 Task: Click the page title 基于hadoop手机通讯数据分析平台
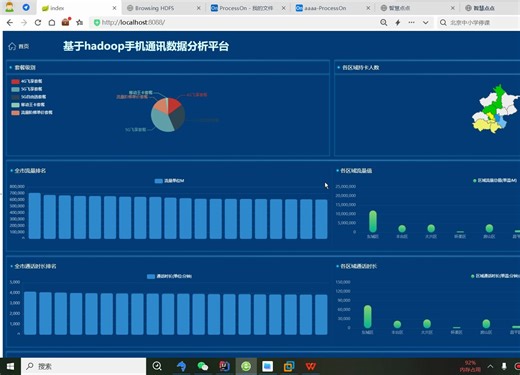pyautogui.click(x=146, y=46)
